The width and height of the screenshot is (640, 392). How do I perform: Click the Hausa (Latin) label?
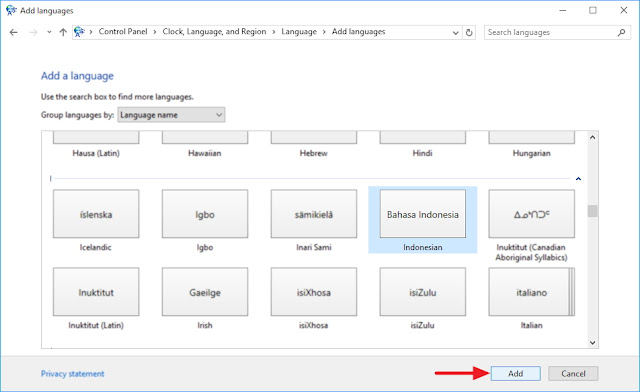[x=96, y=153]
